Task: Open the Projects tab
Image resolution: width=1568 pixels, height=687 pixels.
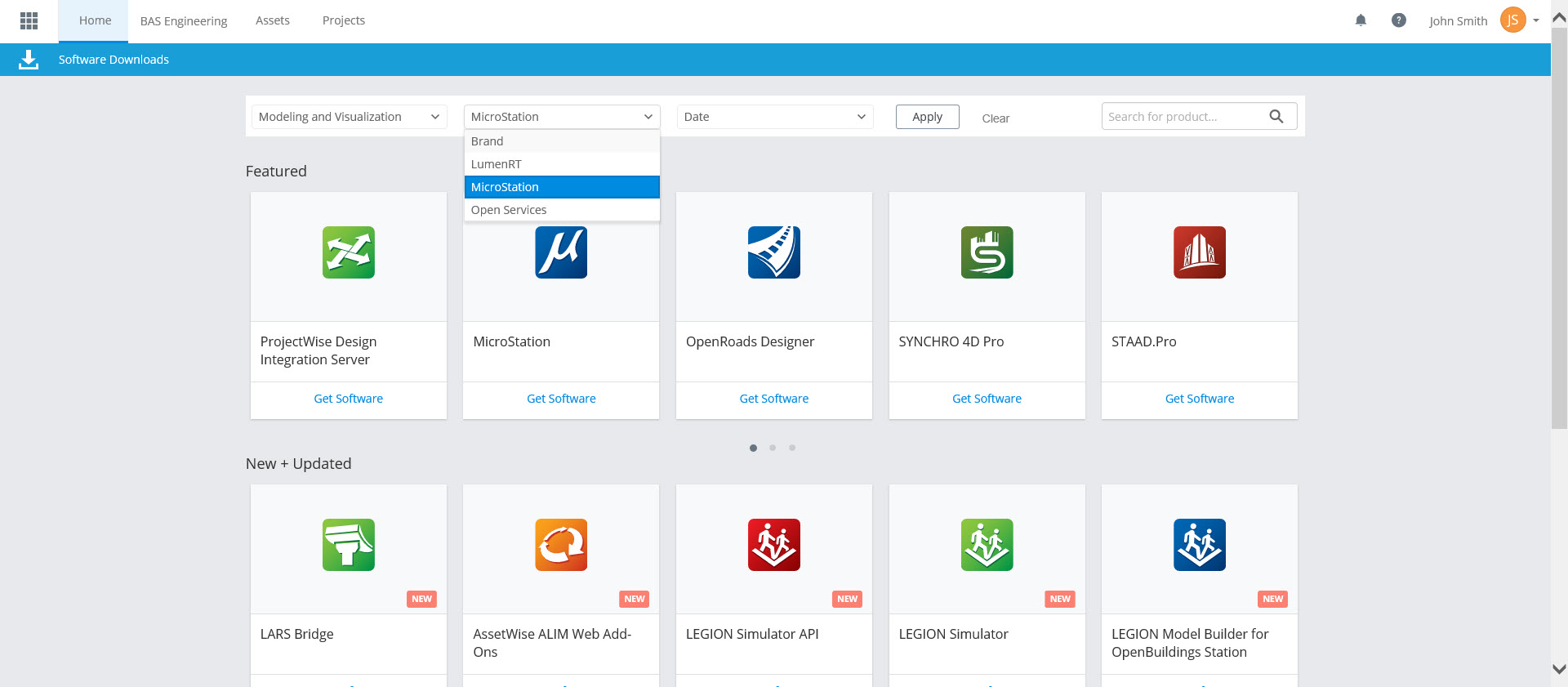Action: pos(344,20)
